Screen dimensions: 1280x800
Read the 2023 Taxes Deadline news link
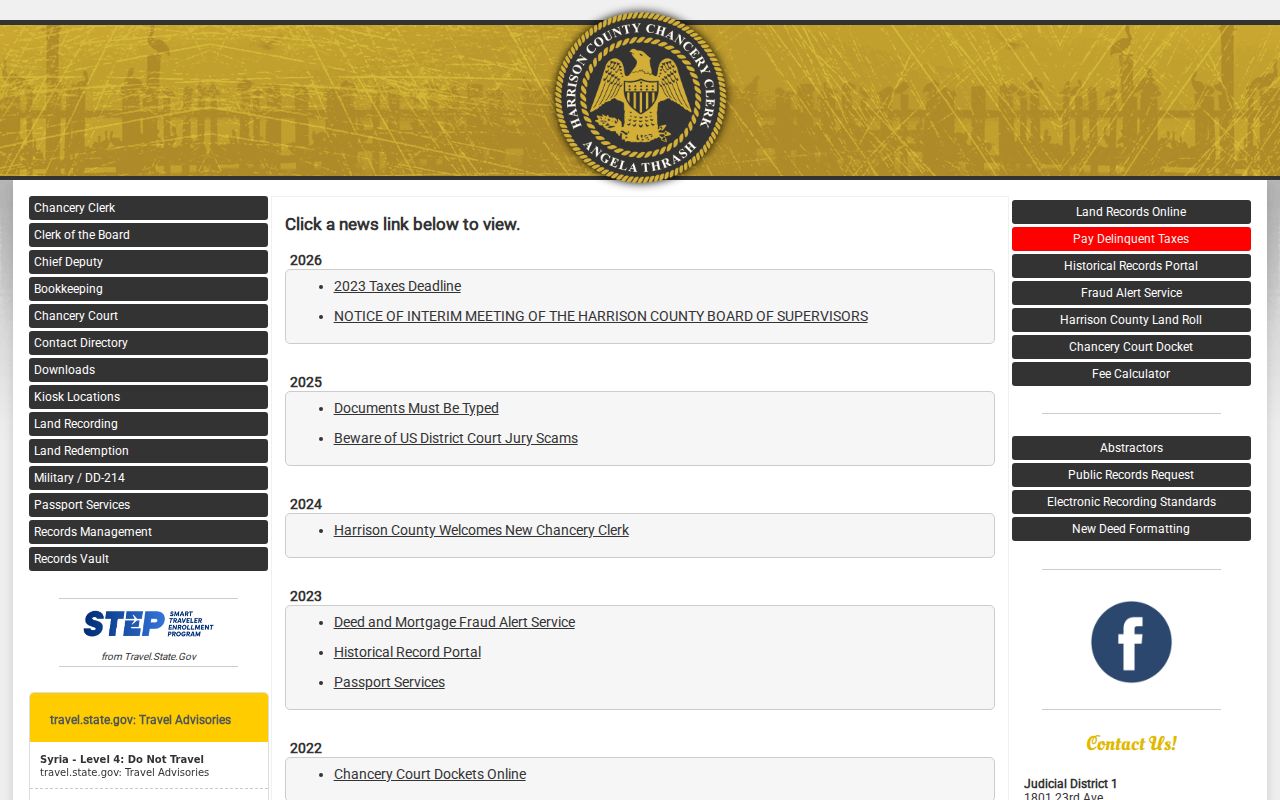point(397,286)
